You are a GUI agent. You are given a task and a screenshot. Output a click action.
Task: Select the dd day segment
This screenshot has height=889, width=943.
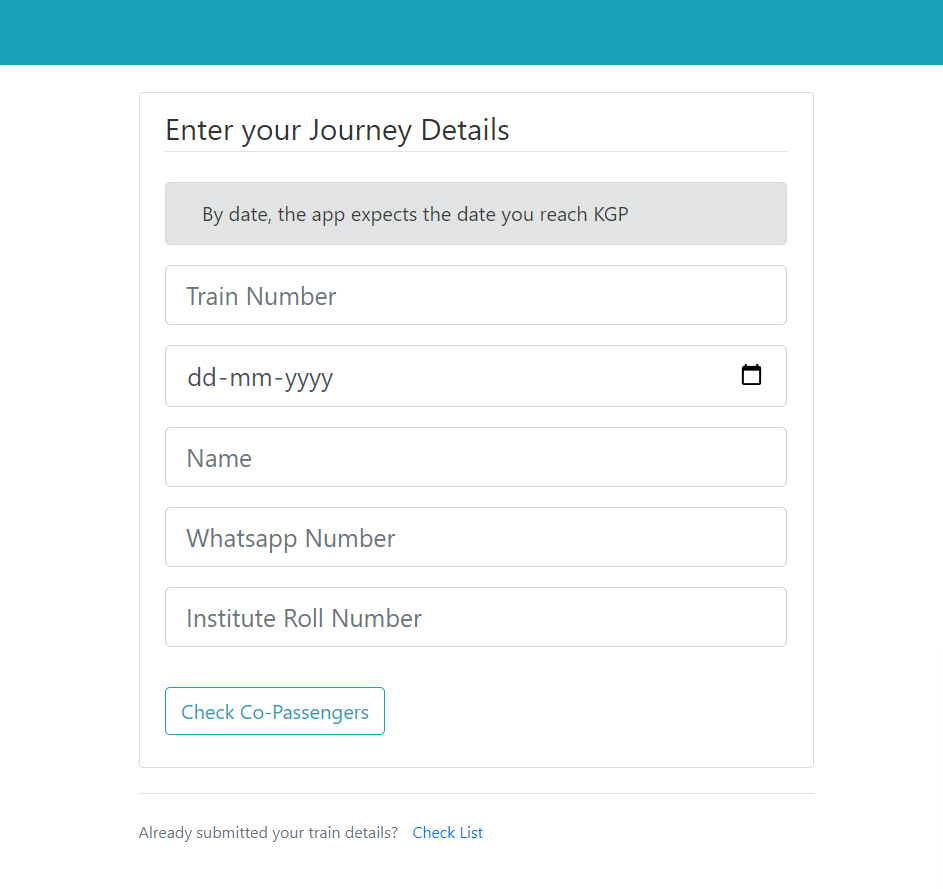[202, 378]
